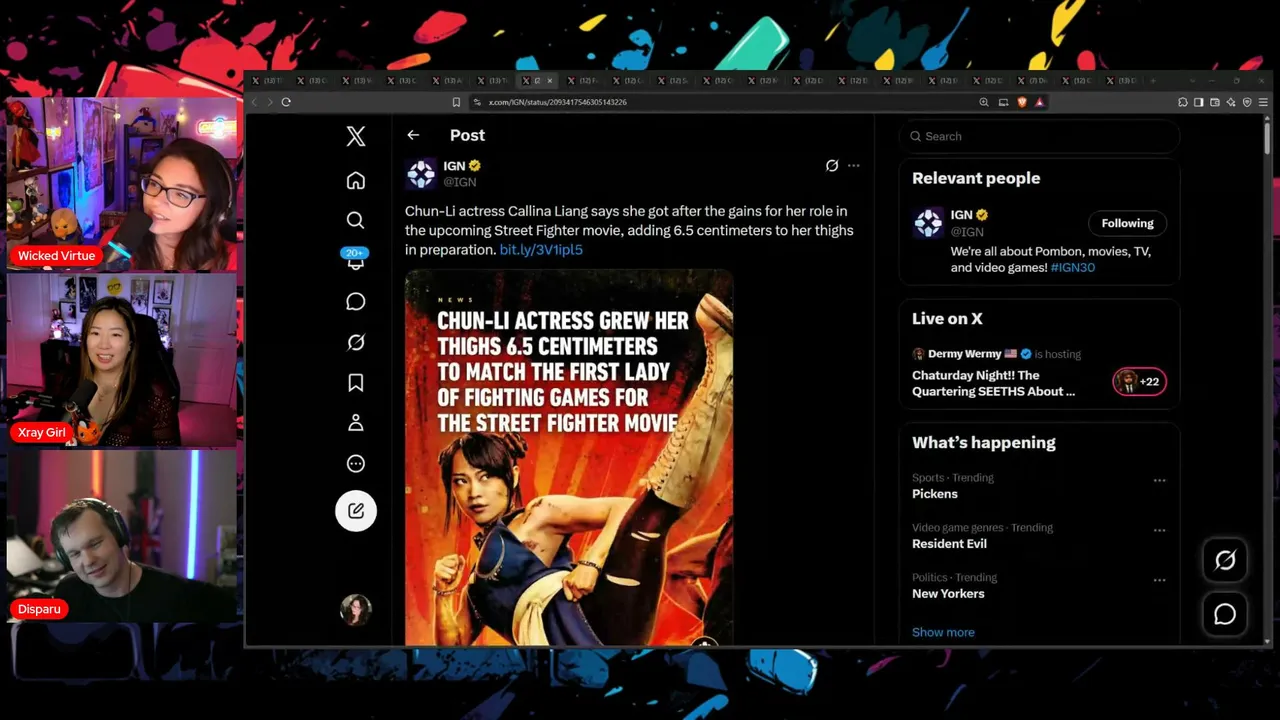This screenshot has width=1280, height=720.
Task: Open the Brave Wallet icon
Action: [x=1215, y=102]
